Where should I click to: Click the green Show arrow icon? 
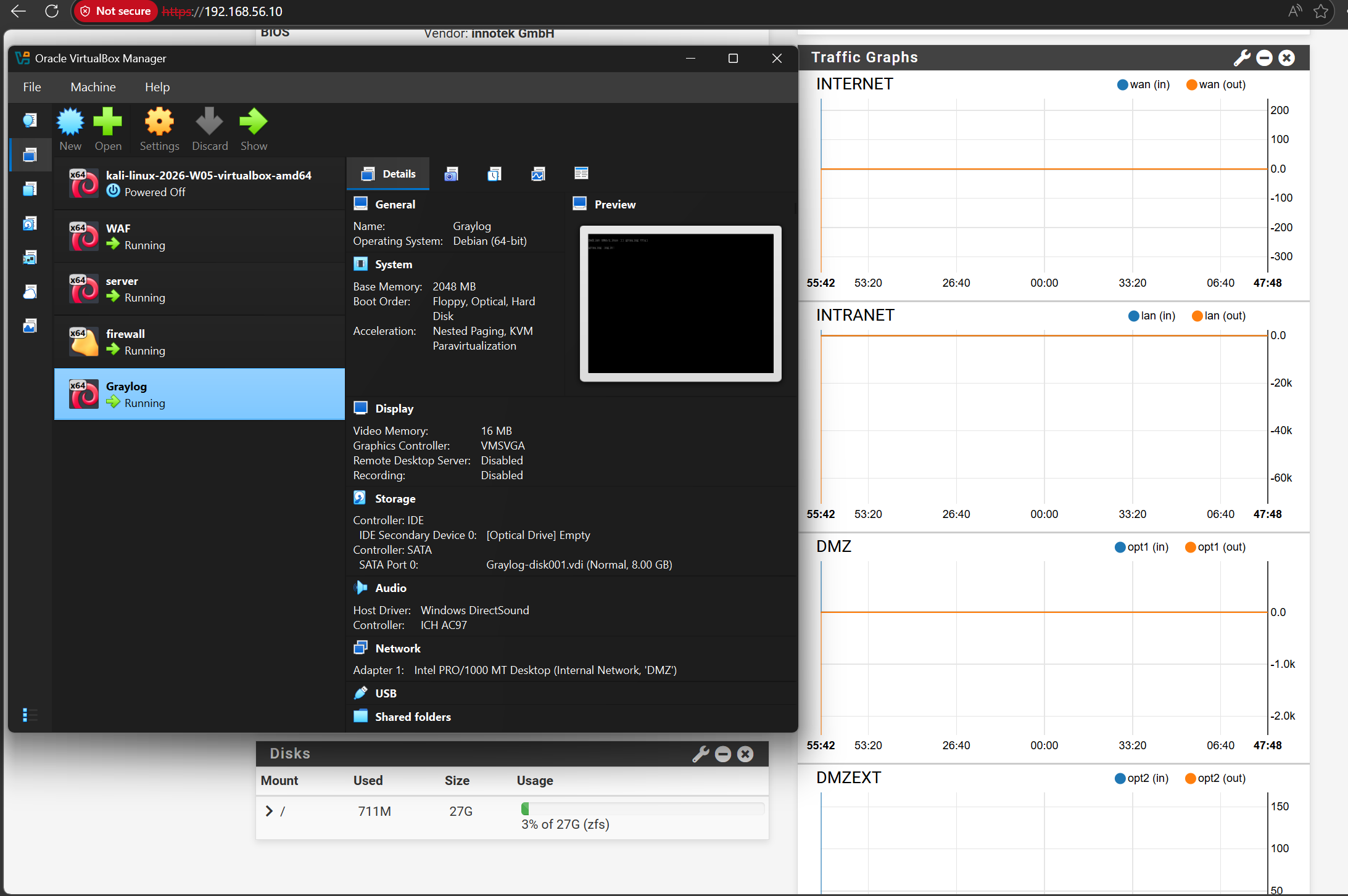coord(254,123)
